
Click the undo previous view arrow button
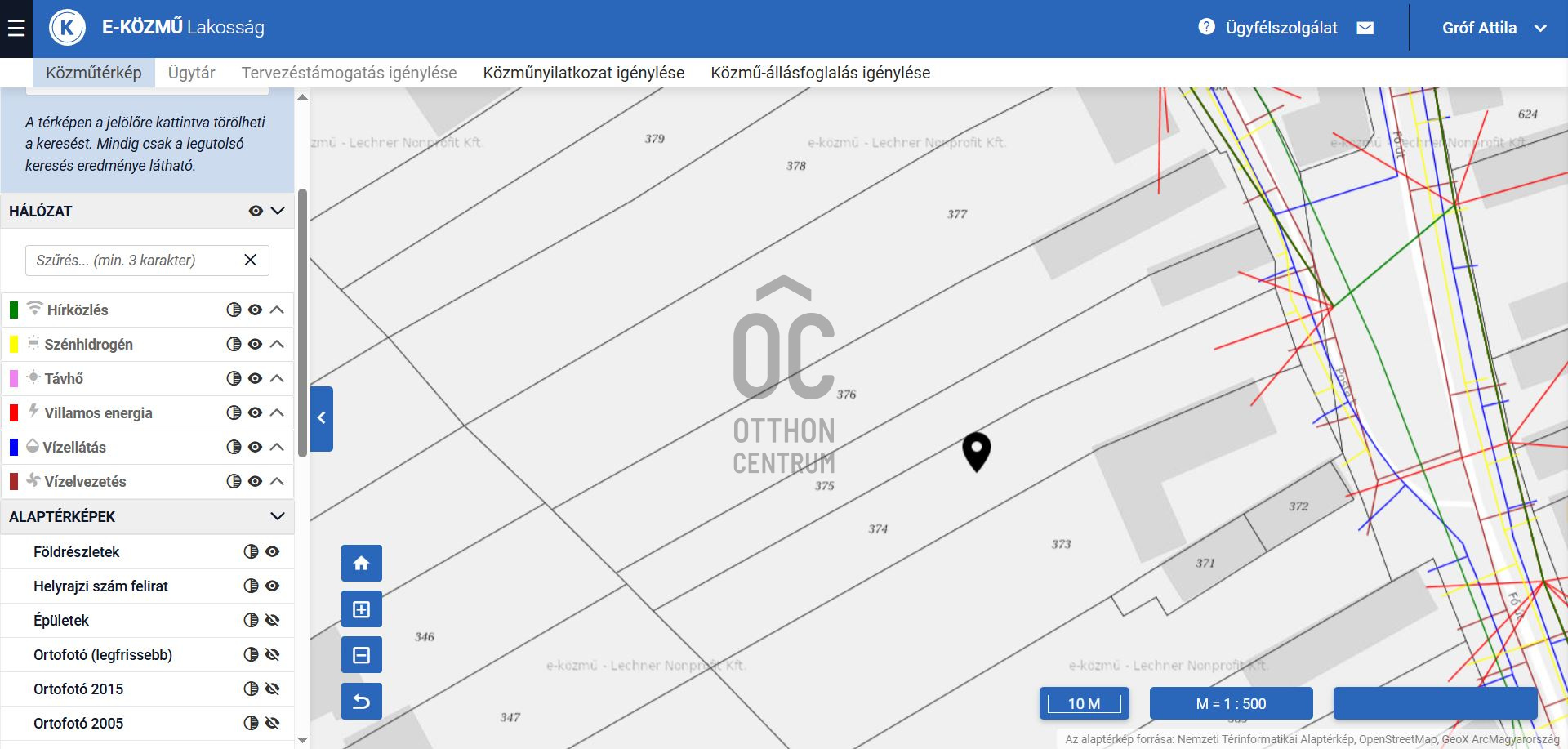click(361, 702)
